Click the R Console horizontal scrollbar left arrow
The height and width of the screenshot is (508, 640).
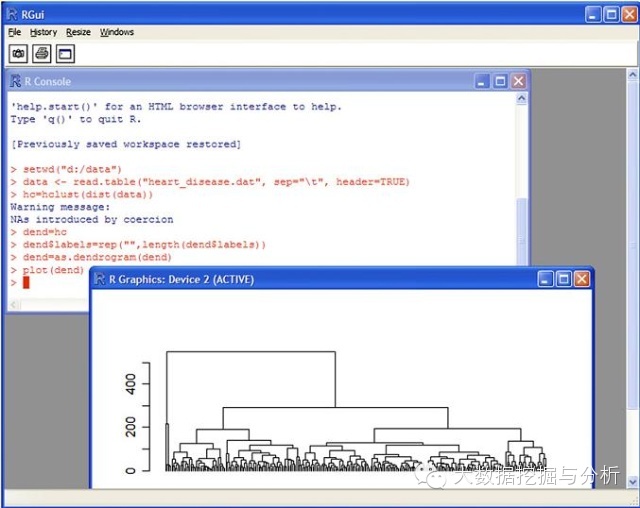click(x=15, y=304)
